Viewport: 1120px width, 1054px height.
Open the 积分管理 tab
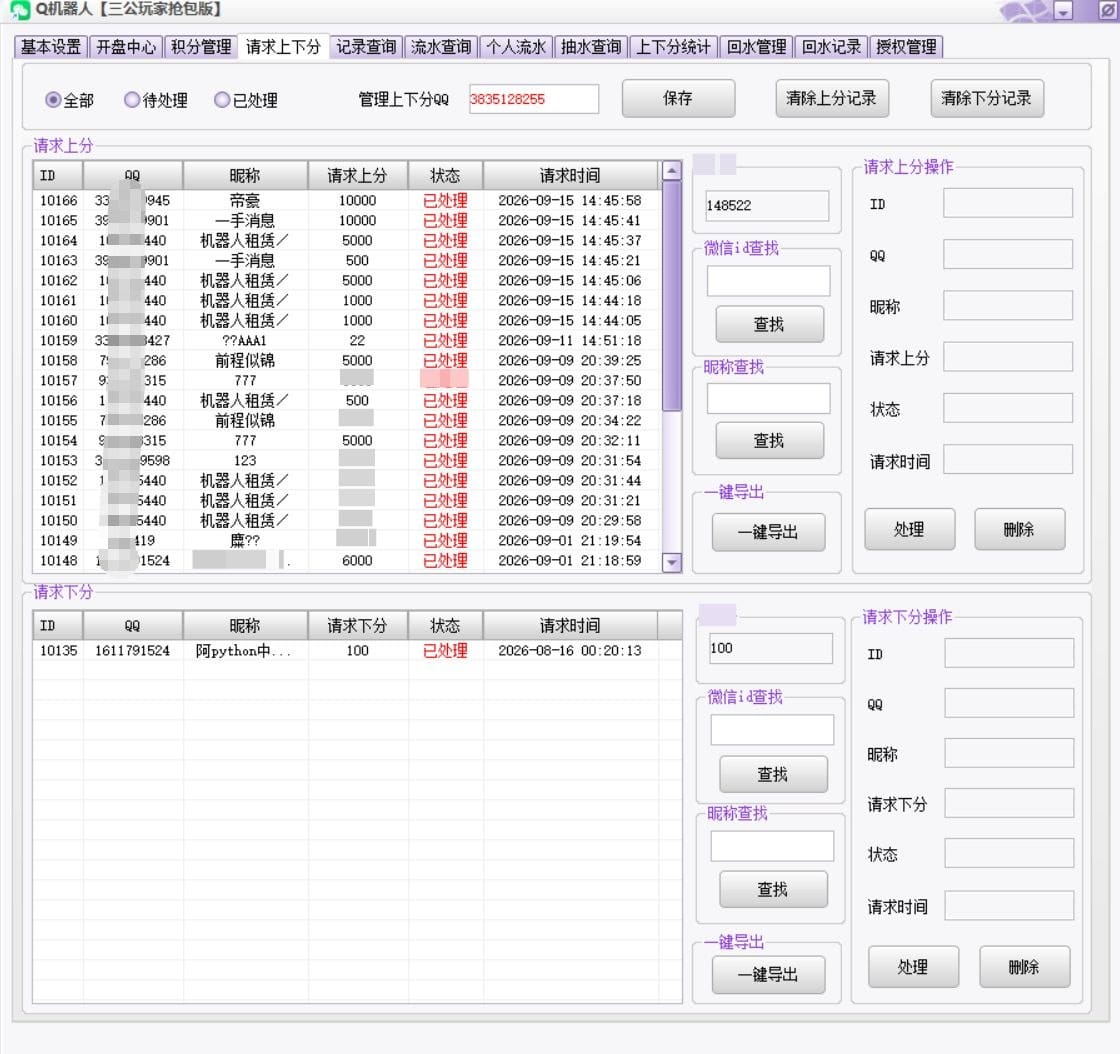click(201, 47)
